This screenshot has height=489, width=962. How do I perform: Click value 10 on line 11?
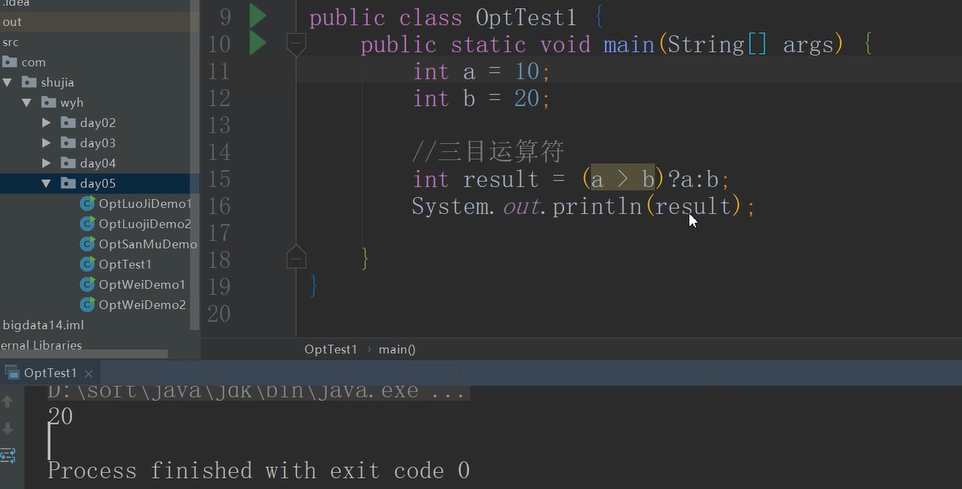pyautogui.click(x=527, y=72)
